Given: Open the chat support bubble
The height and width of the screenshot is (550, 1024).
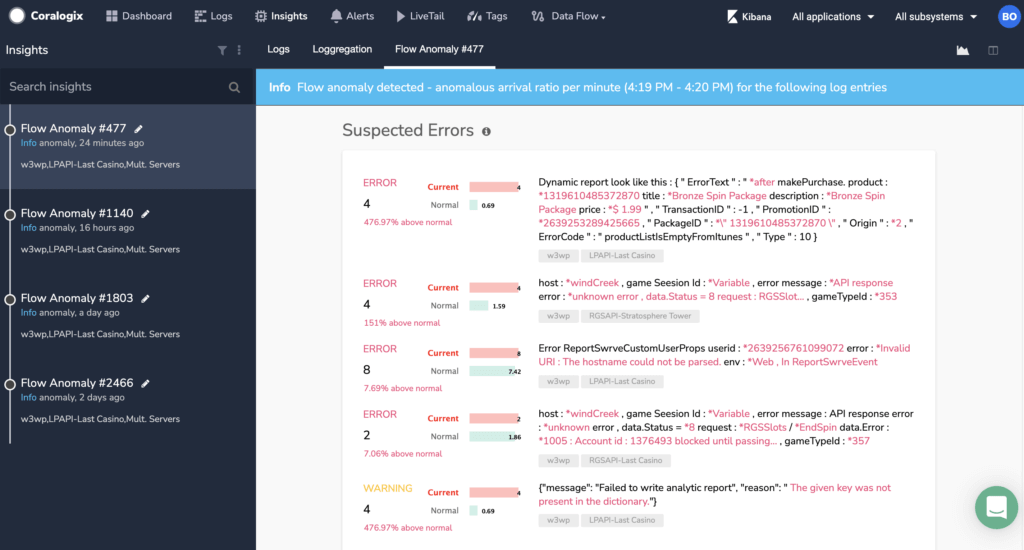Looking at the screenshot, I should (x=997, y=508).
